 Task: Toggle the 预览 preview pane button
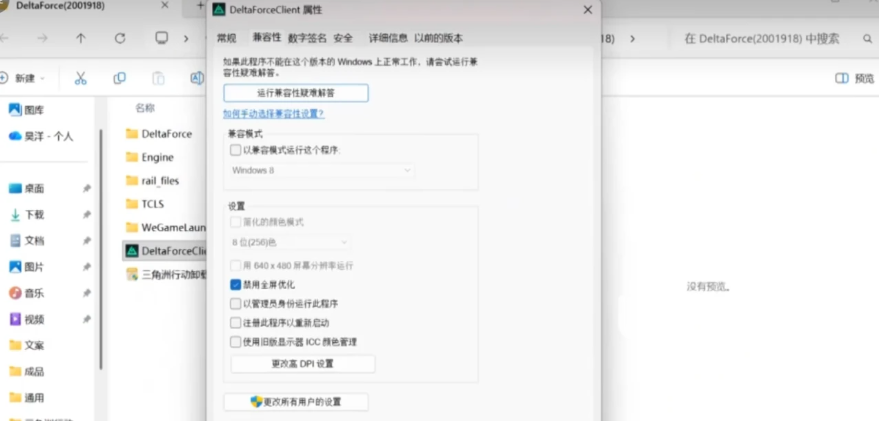click(855, 78)
